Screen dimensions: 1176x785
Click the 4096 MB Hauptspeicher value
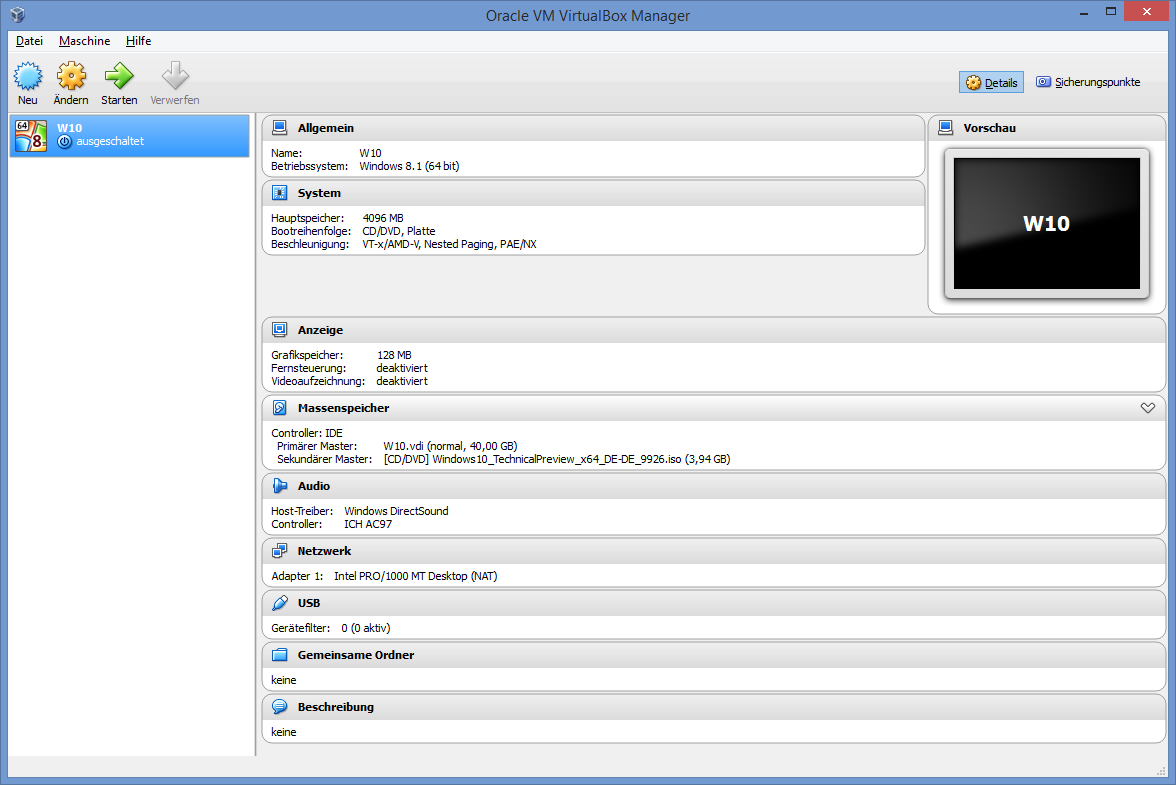tap(382, 218)
